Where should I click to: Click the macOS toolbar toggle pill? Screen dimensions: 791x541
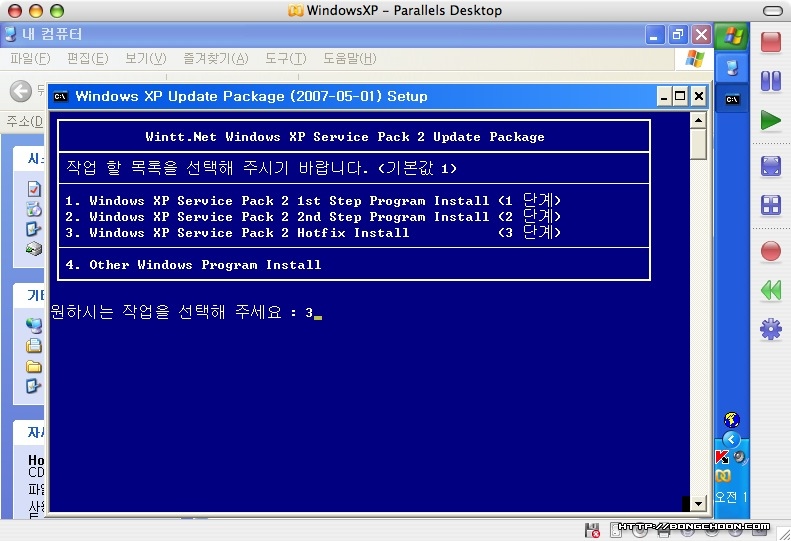pos(772,11)
